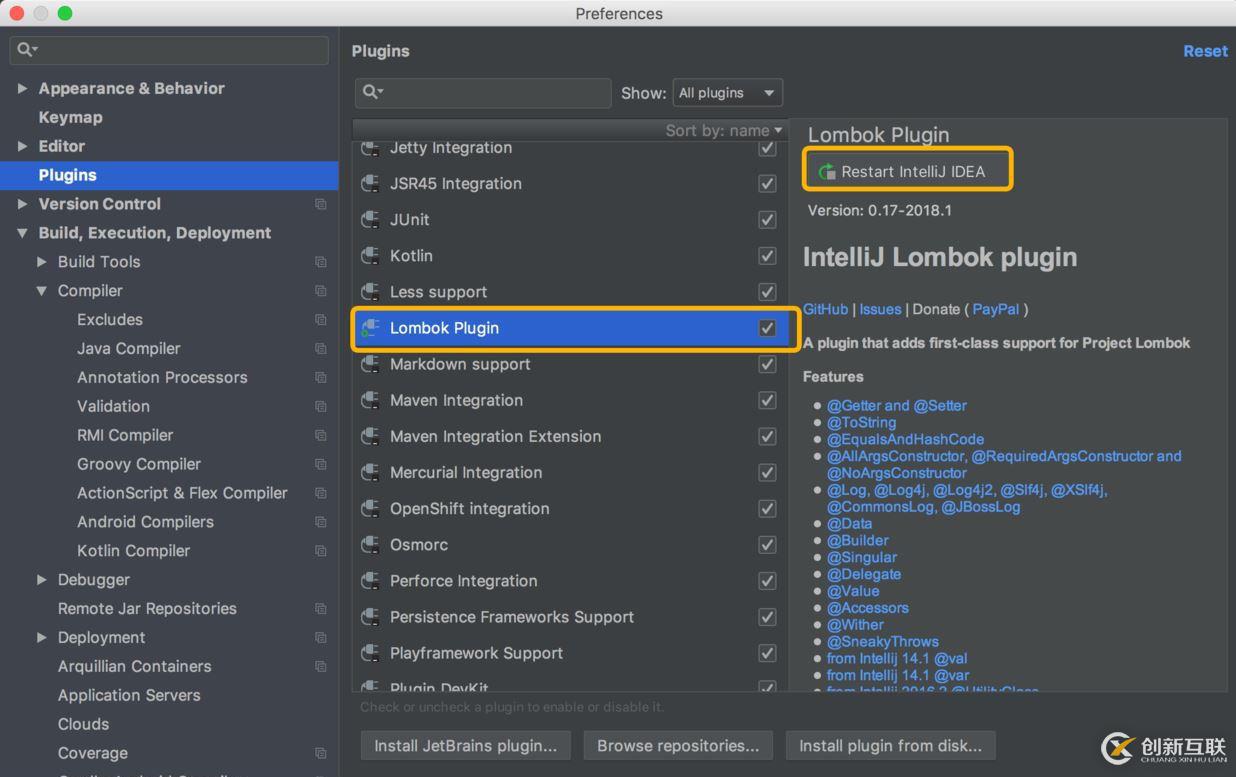Expand the Version Control section

23,204
